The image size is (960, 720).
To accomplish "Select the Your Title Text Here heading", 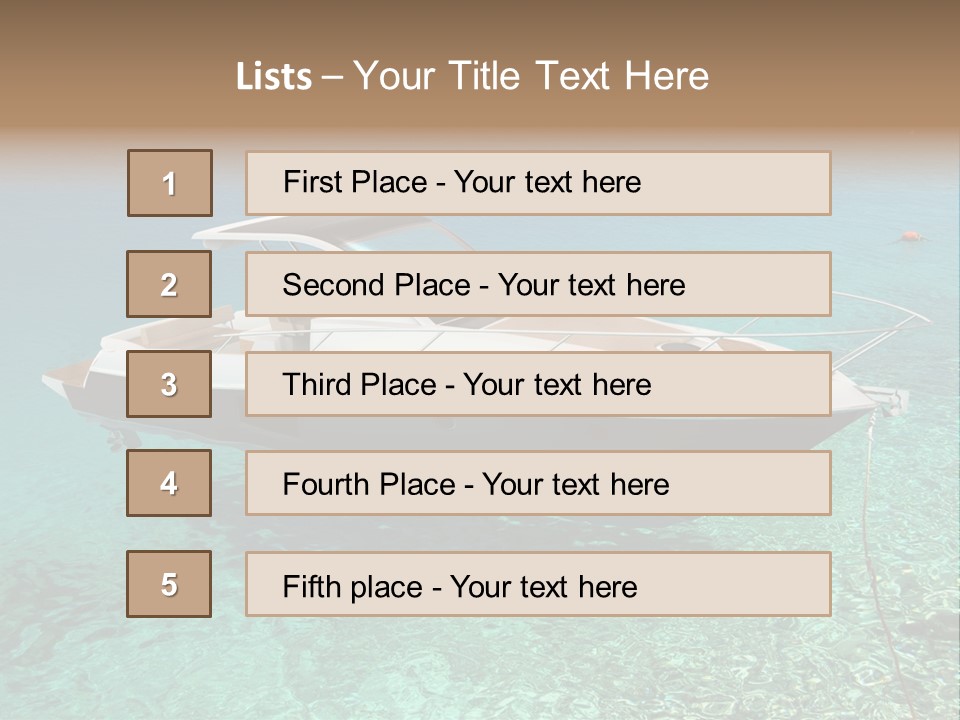I will 531,76.
